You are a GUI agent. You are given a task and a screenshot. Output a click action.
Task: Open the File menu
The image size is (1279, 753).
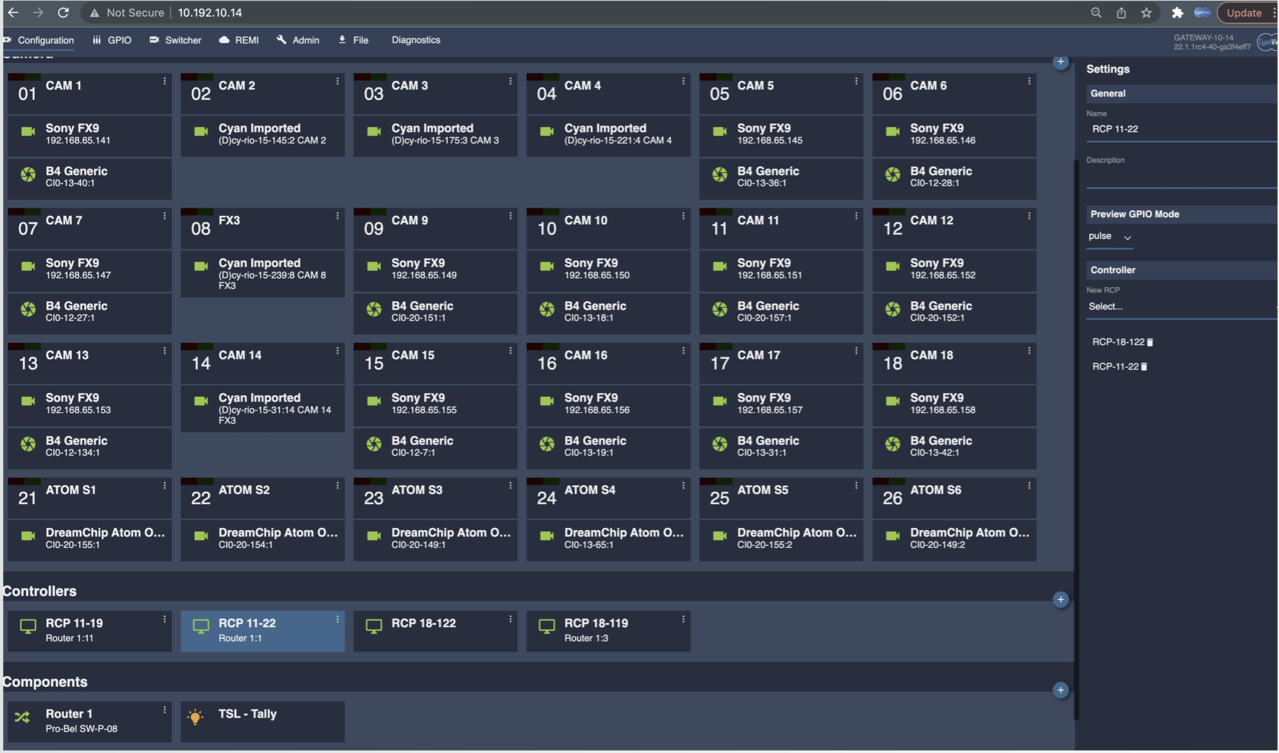click(x=354, y=40)
